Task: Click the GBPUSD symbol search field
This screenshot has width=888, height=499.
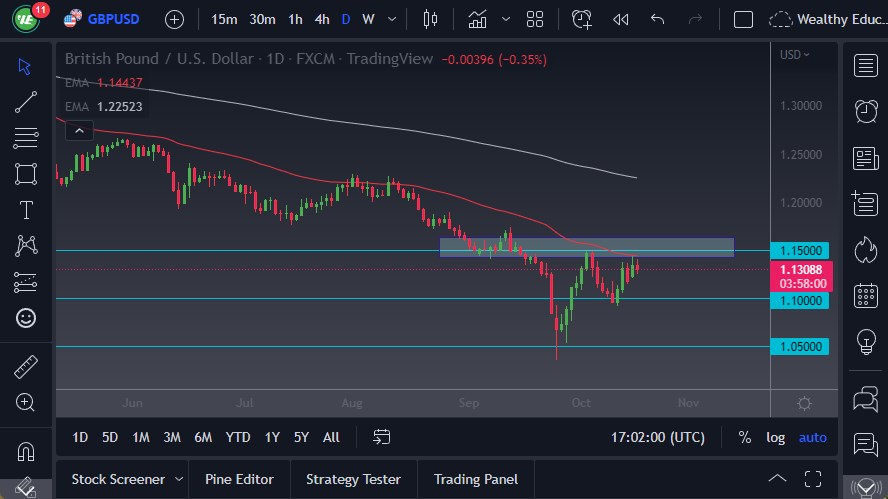Action: click(x=113, y=19)
